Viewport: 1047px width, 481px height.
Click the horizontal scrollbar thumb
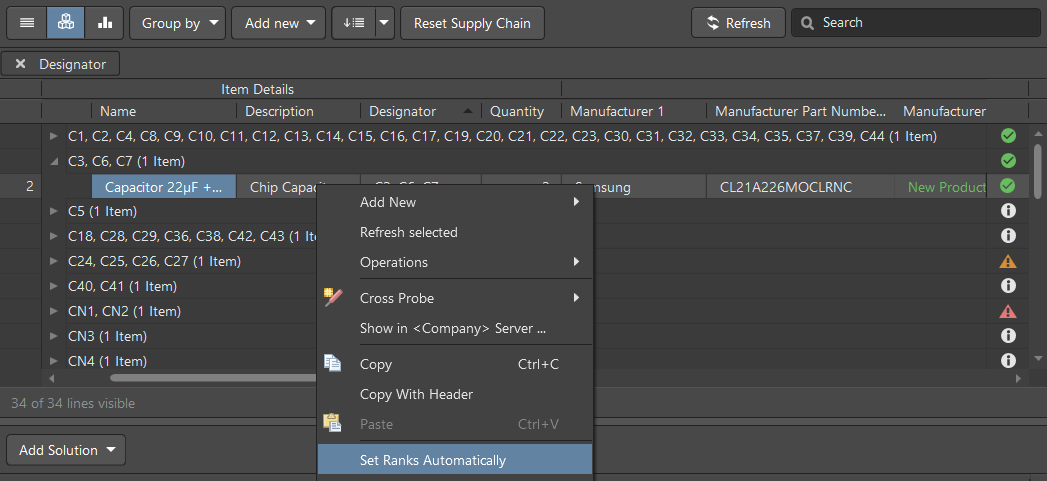point(214,378)
